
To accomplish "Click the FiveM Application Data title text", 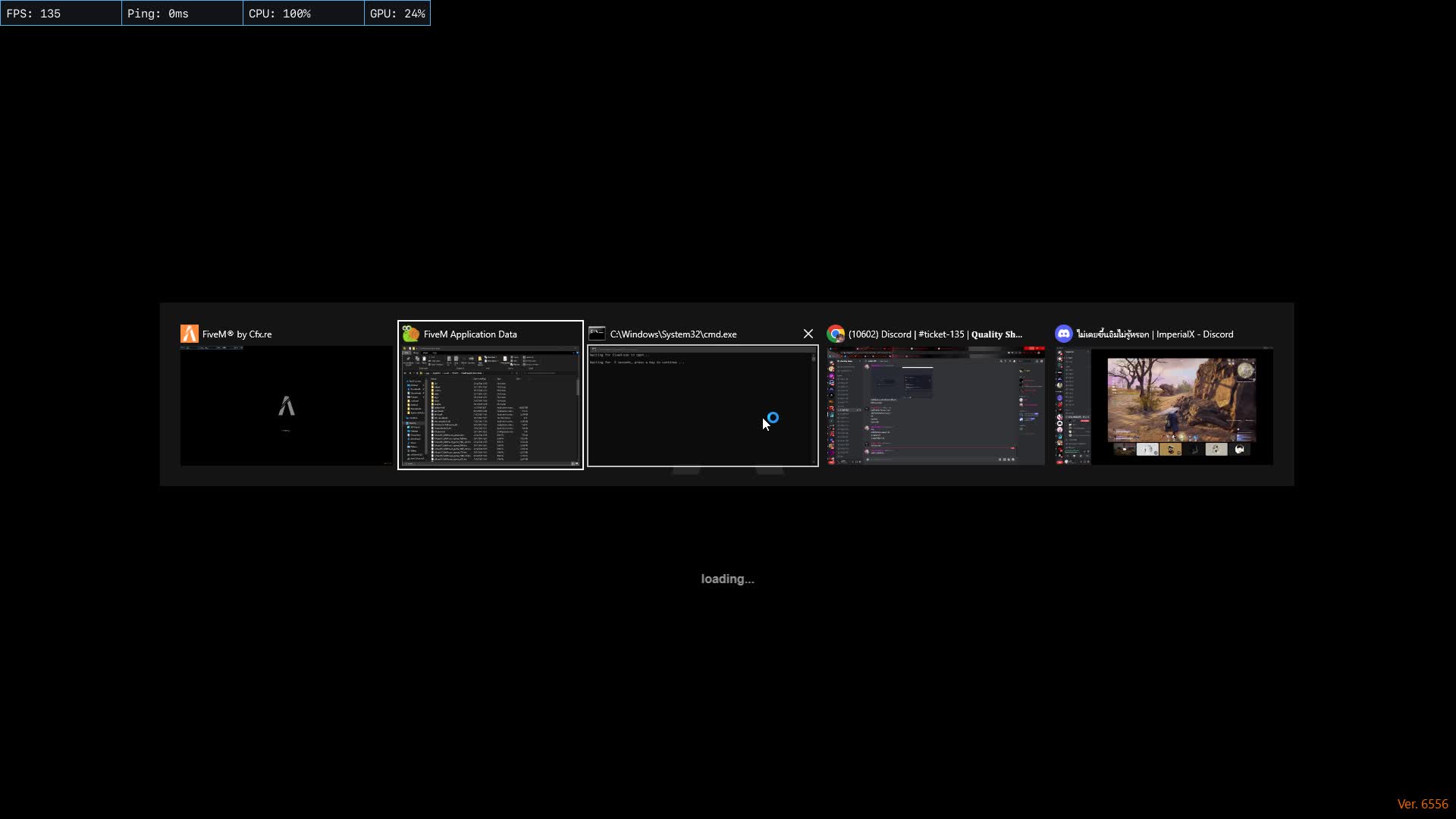I will [x=469, y=334].
